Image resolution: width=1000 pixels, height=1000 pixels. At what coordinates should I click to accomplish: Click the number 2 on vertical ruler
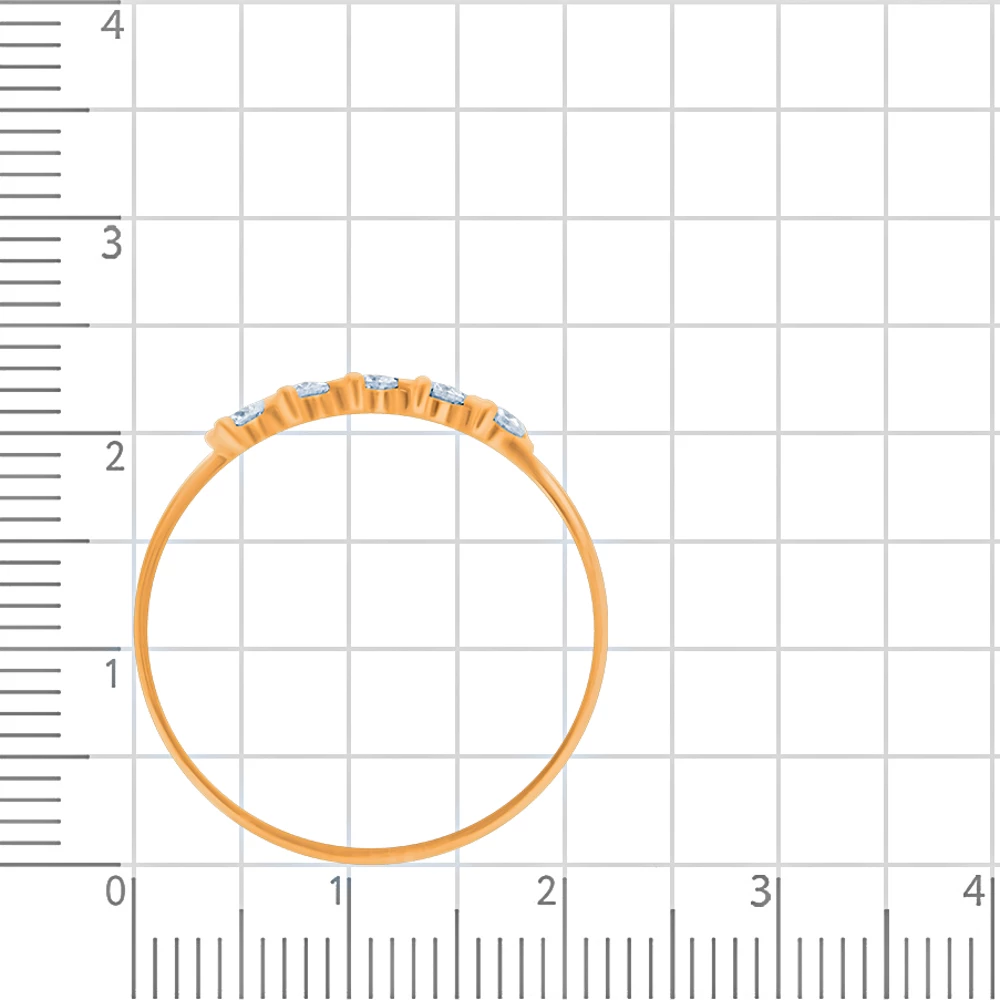[115, 457]
